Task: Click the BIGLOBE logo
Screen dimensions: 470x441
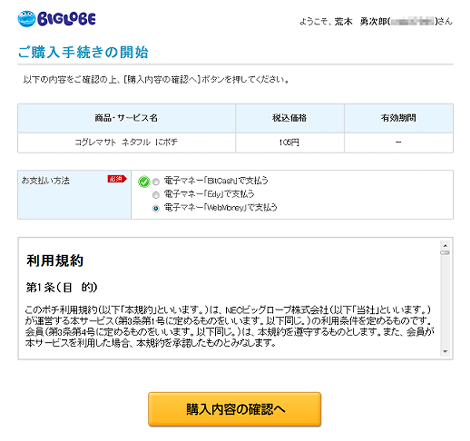Action: pos(57,19)
